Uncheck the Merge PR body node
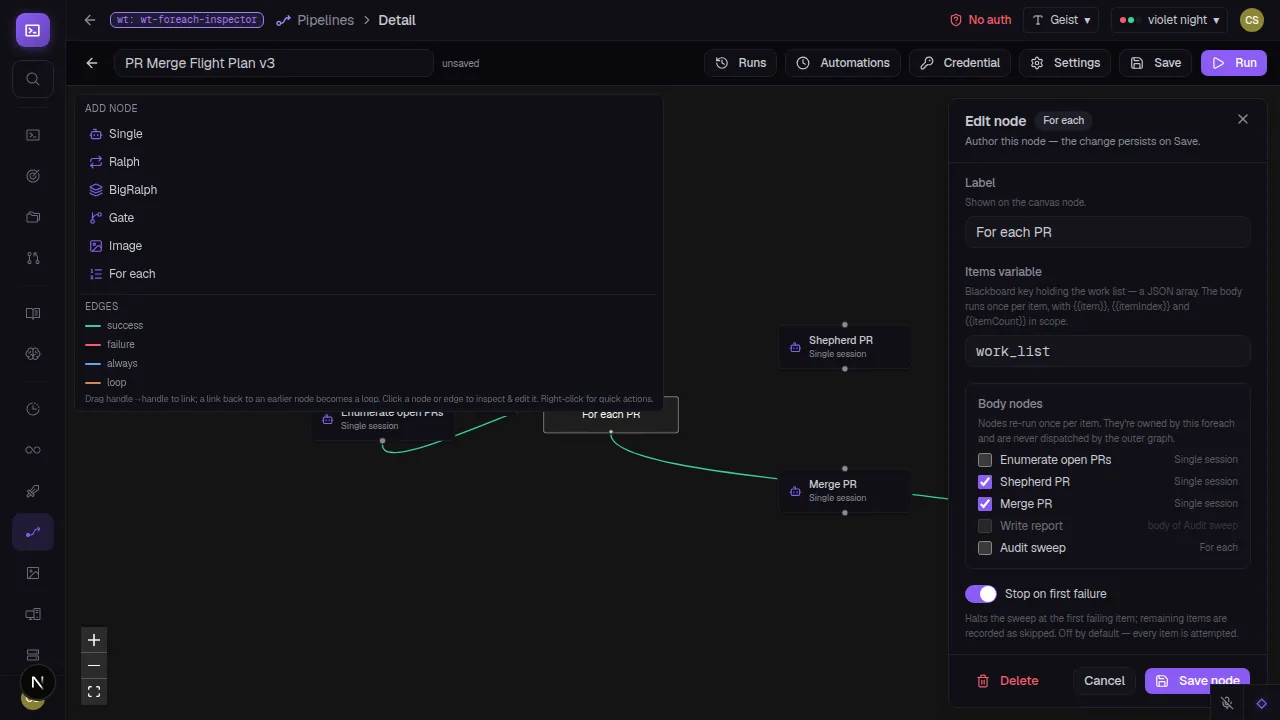 coord(985,504)
